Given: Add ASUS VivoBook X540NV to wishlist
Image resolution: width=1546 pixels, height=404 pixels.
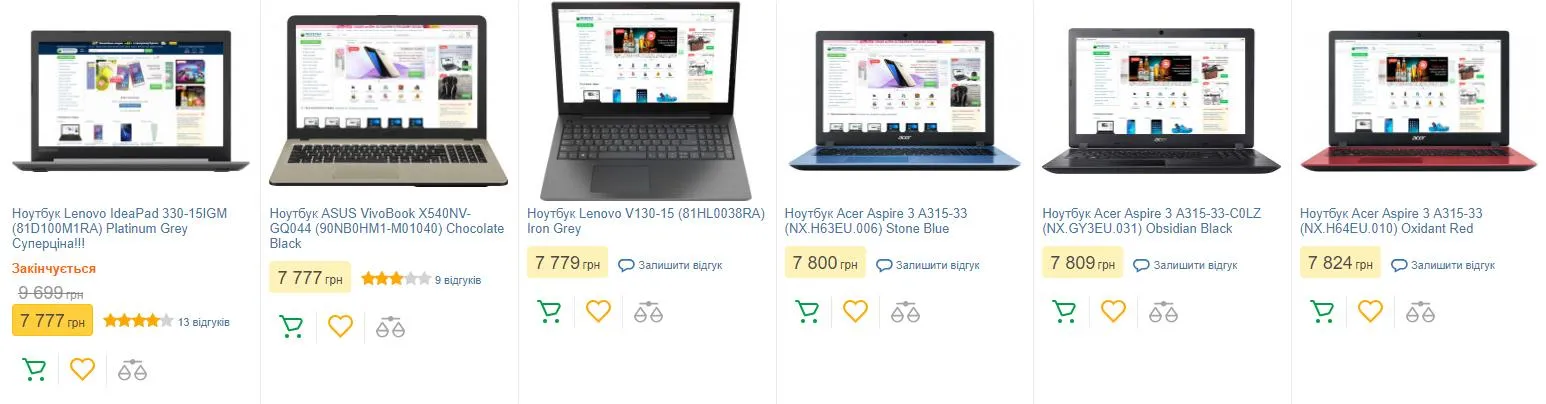Looking at the screenshot, I should click(341, 326).
